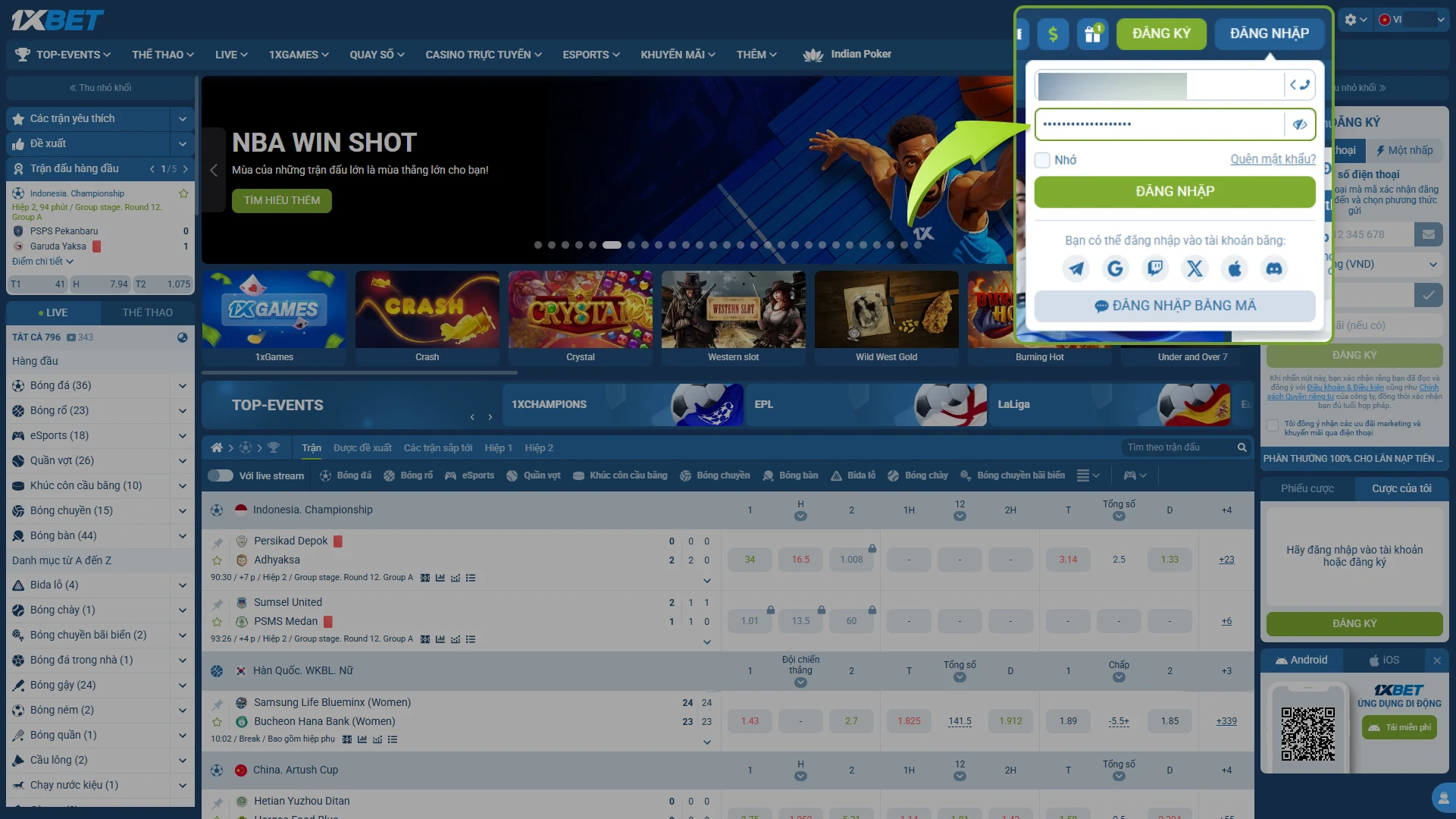Check the Nhớ remember checkbox
The width and height of the screenshot is (1456, 819).
pyautogui.click(x=1042, y=160)
